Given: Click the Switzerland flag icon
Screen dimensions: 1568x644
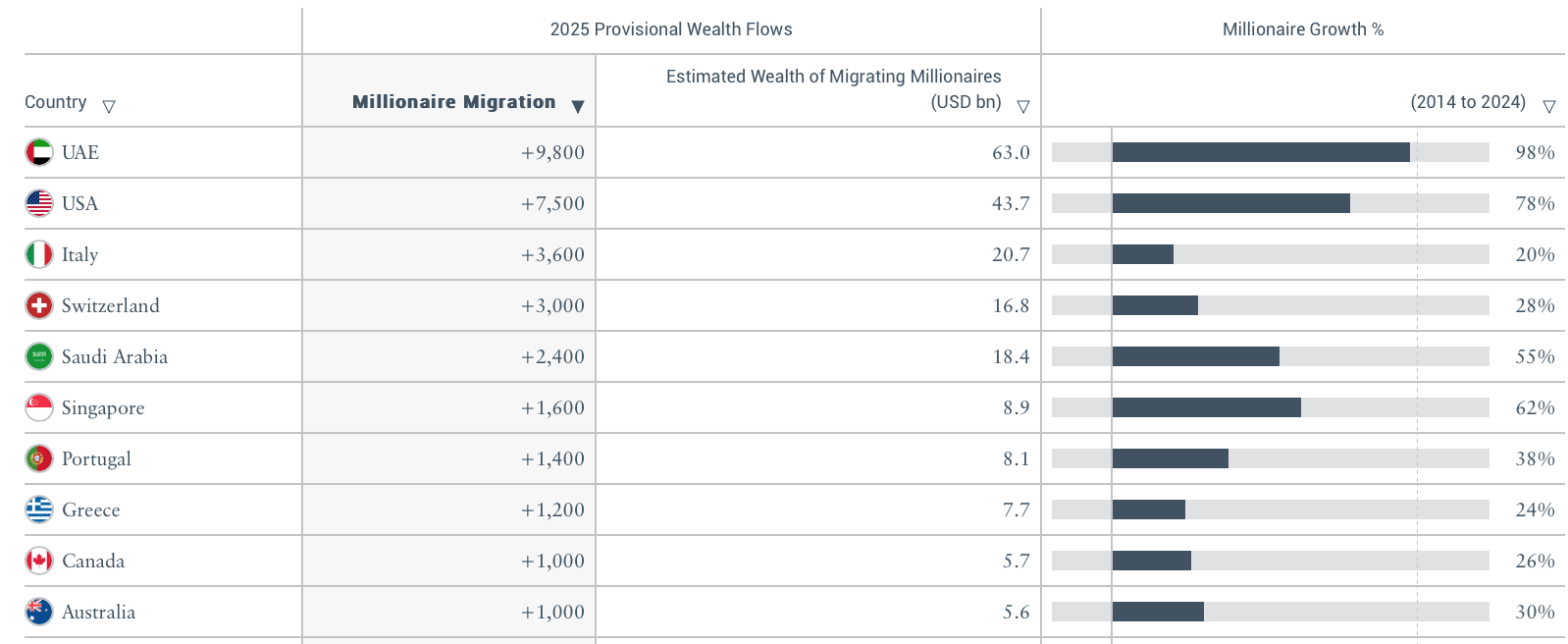Looking at the screenshot, I should click(39, 305).
